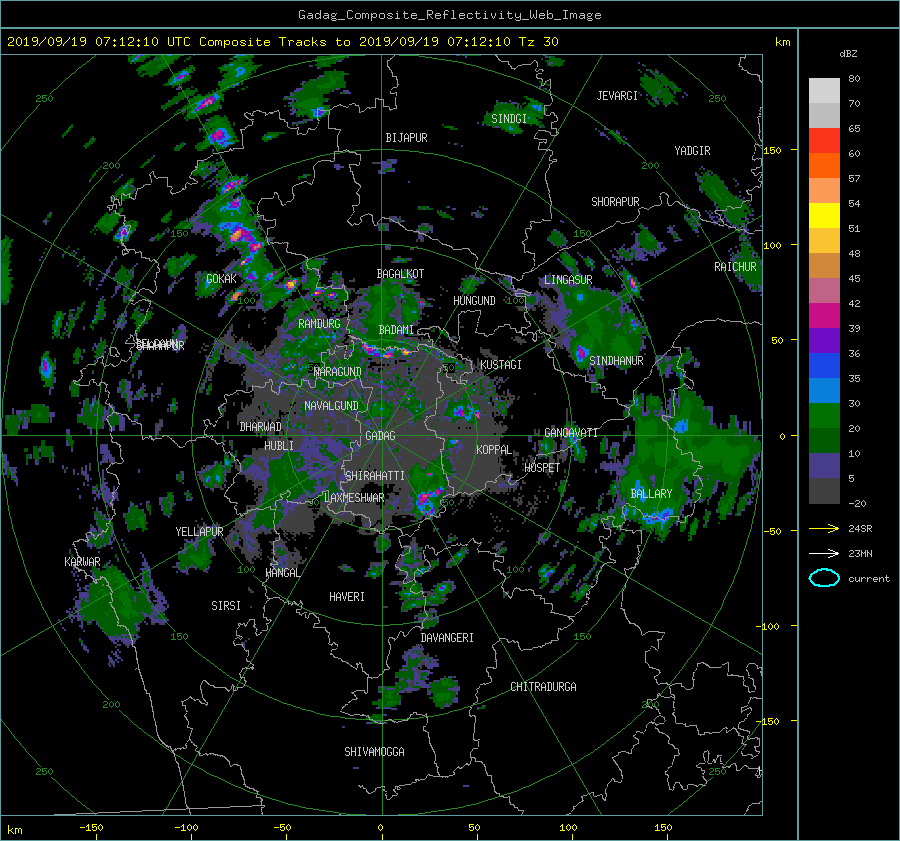
Task: Click the cyan 'current' ellipse legend icon
Action: click(x=824, y=578)
